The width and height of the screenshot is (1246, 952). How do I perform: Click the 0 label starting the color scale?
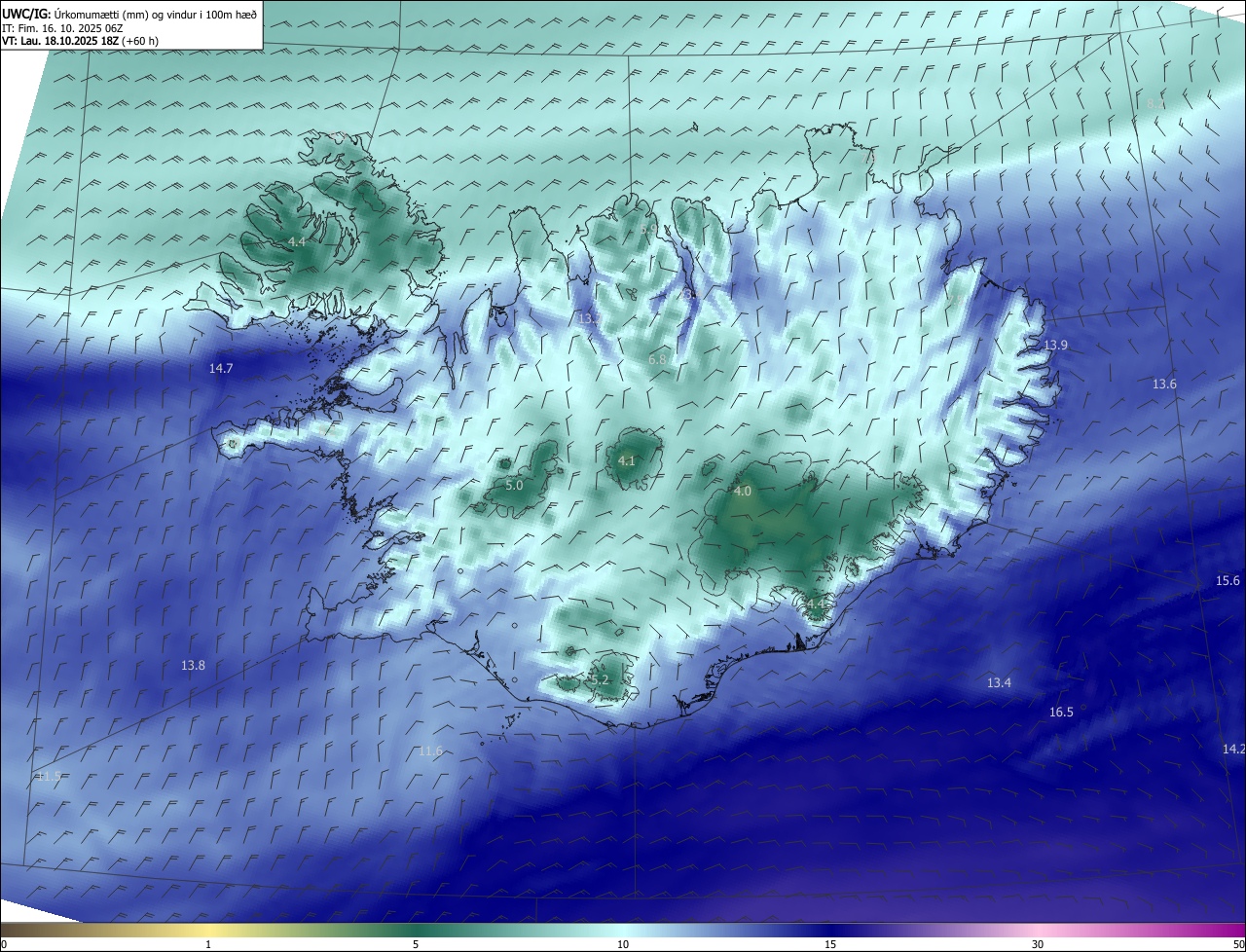coord(4,944)
